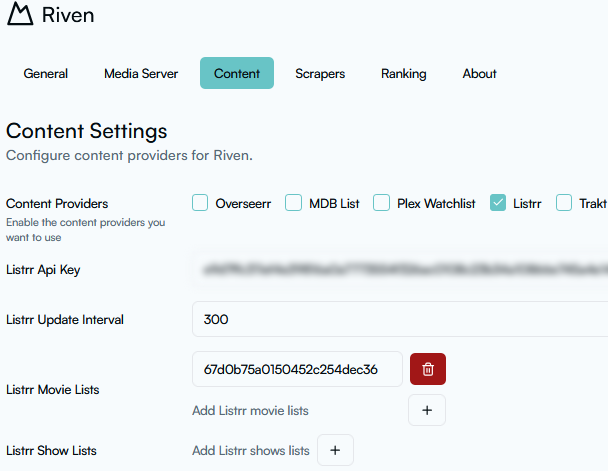The height and width of the screenshot is (471, 608).
Task: Enable the Overseerr content provider
Action: pyautogui.click(x=200, y=203)
